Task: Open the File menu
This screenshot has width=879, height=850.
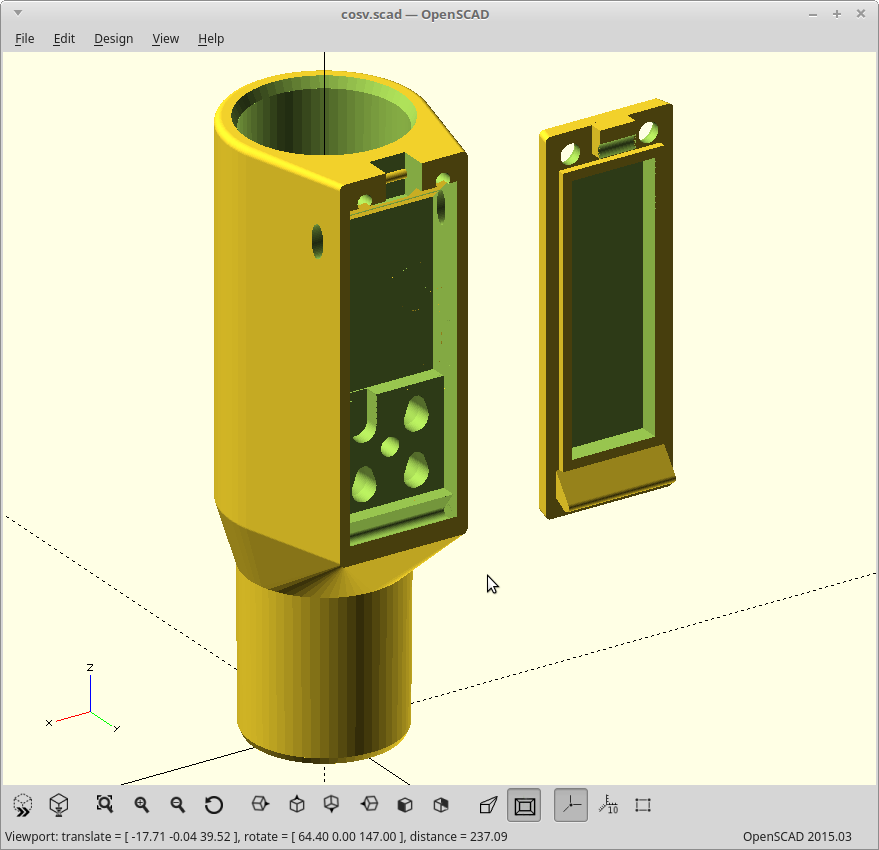Action: tap(25, 38)
